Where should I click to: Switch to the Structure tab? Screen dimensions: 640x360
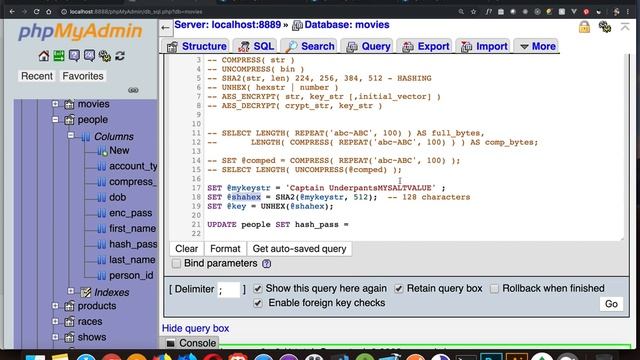[x=197, y=47]
